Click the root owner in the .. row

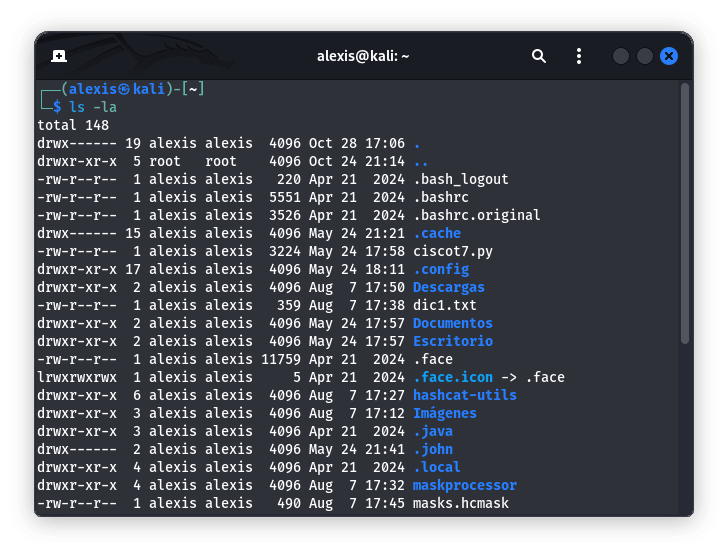(x=165, y=162)
